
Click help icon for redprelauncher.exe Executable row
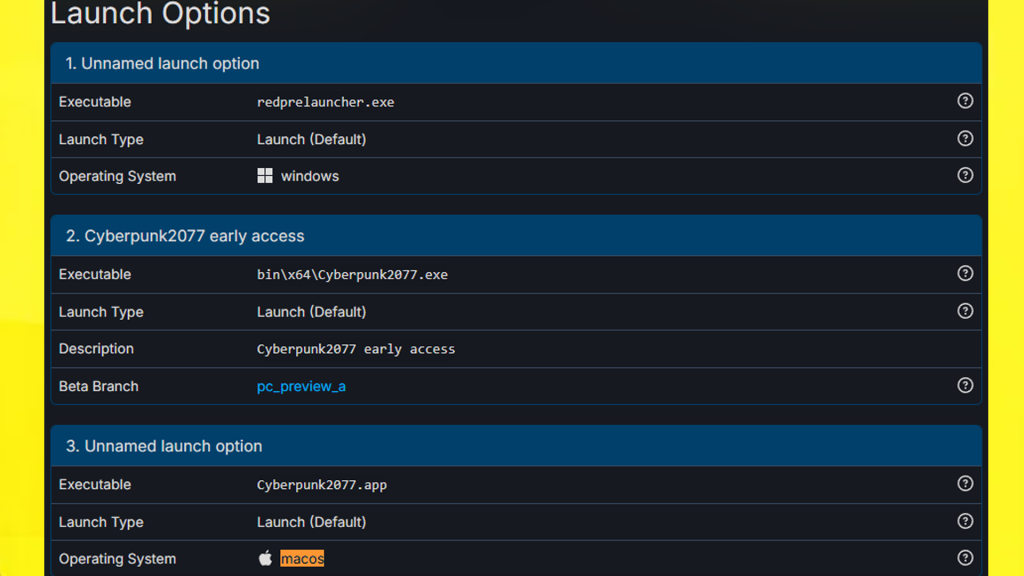pos(965,101)
